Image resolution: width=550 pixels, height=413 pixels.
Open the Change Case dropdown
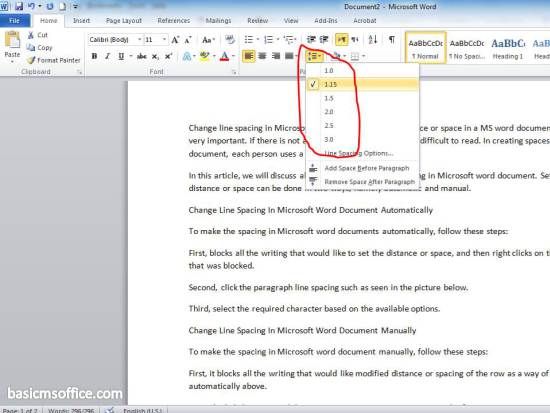(208, 40)
